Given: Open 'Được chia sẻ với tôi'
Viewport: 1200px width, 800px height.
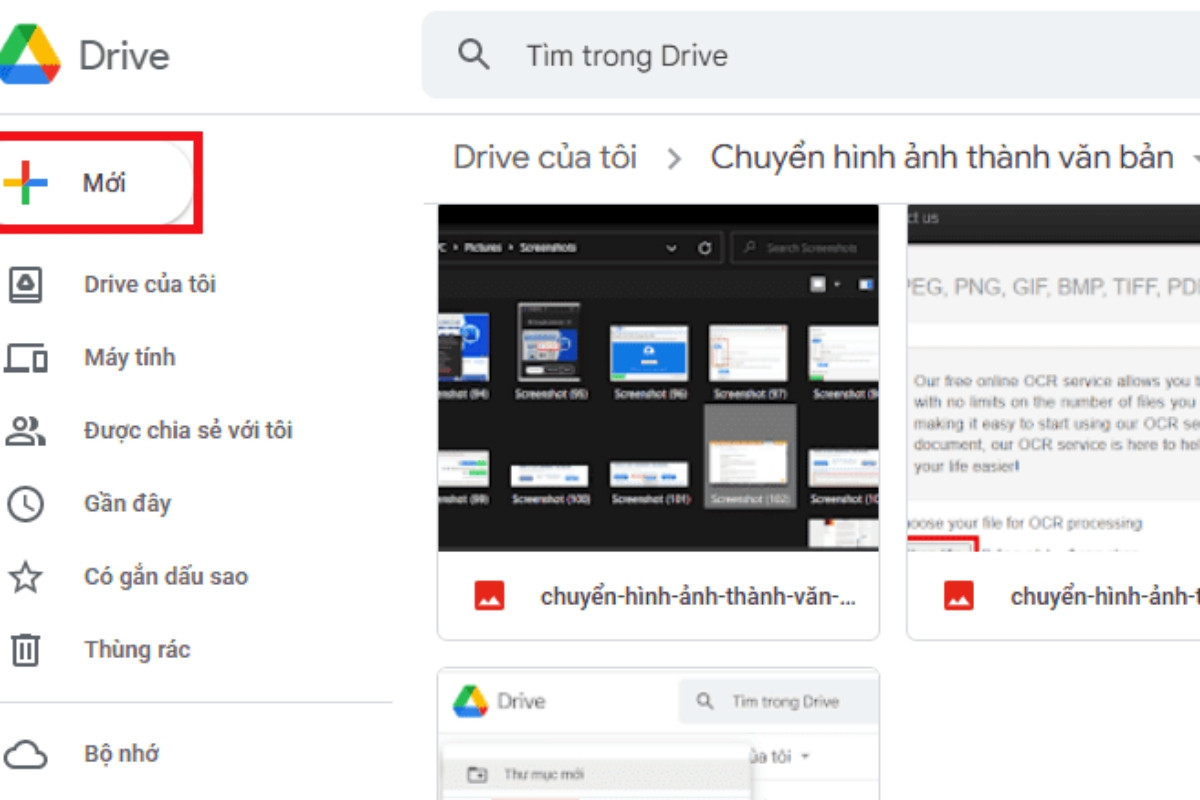Looking at the screenshot, I should point(188,431).
